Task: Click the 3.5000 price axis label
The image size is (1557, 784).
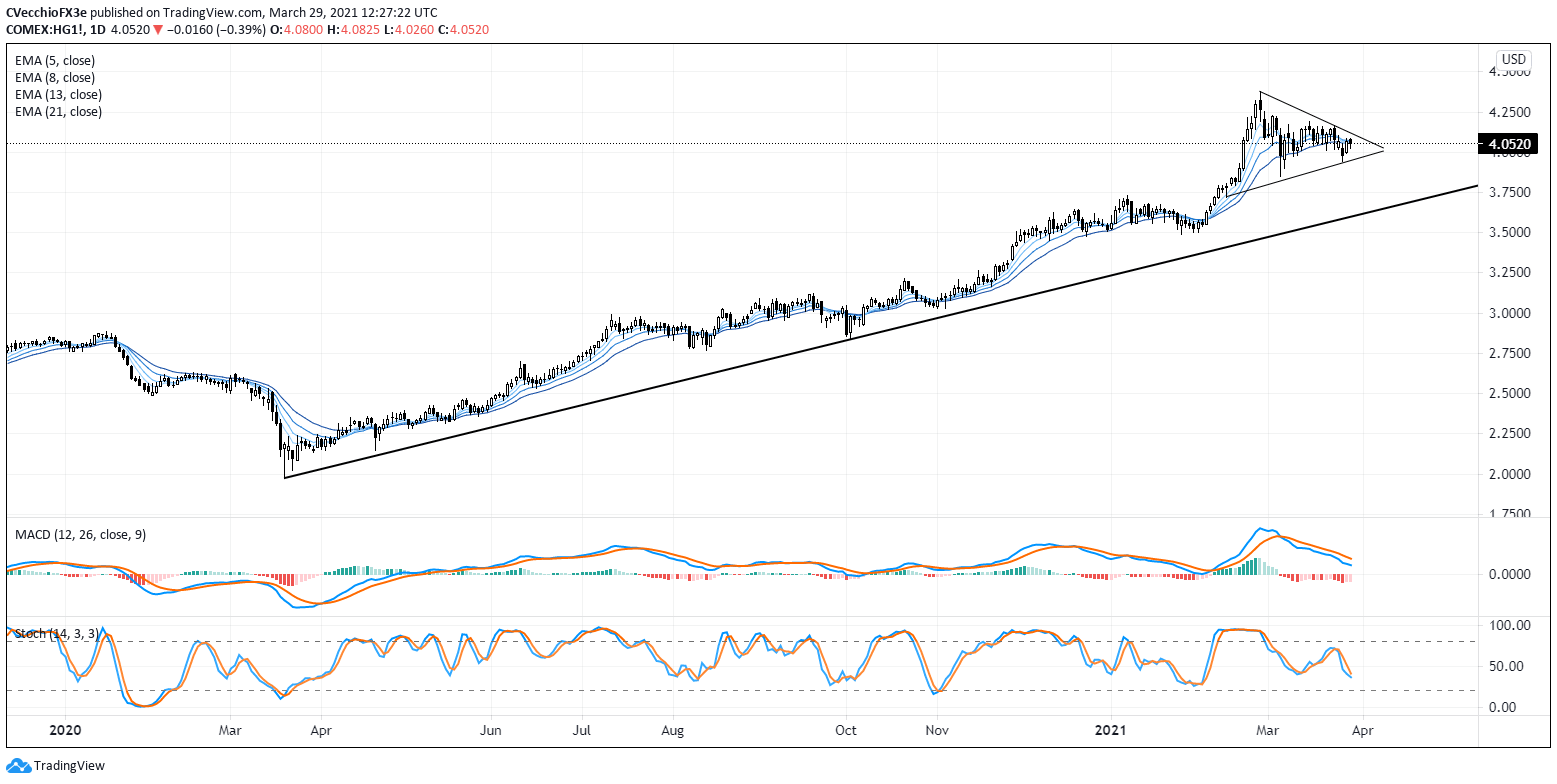Action: point(1511,232)
